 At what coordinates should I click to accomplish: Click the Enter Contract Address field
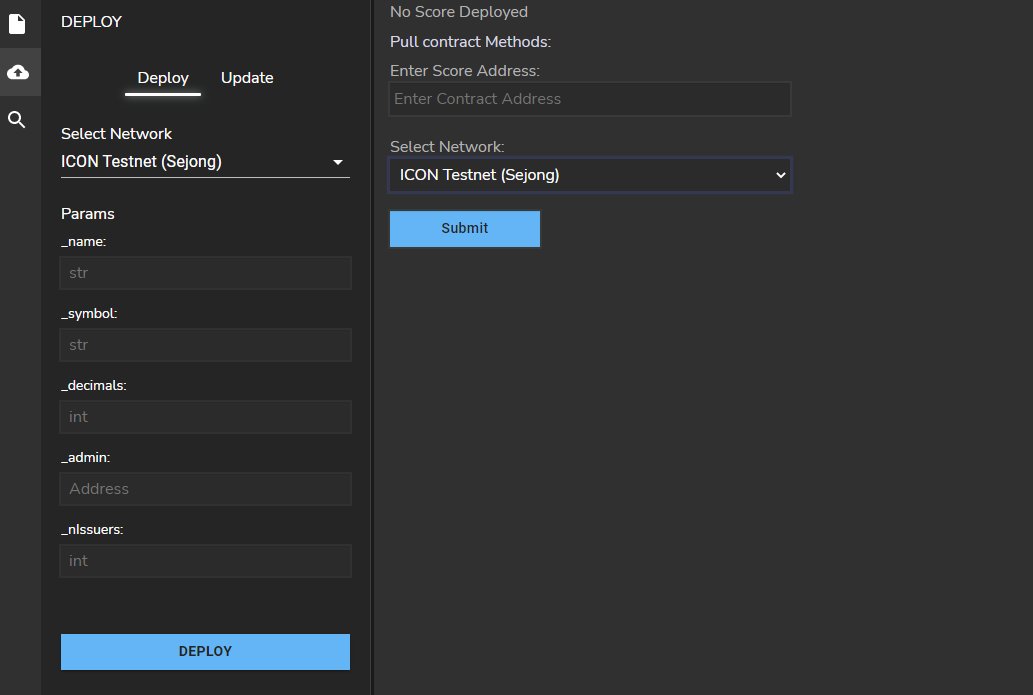(x=590, y=99)
